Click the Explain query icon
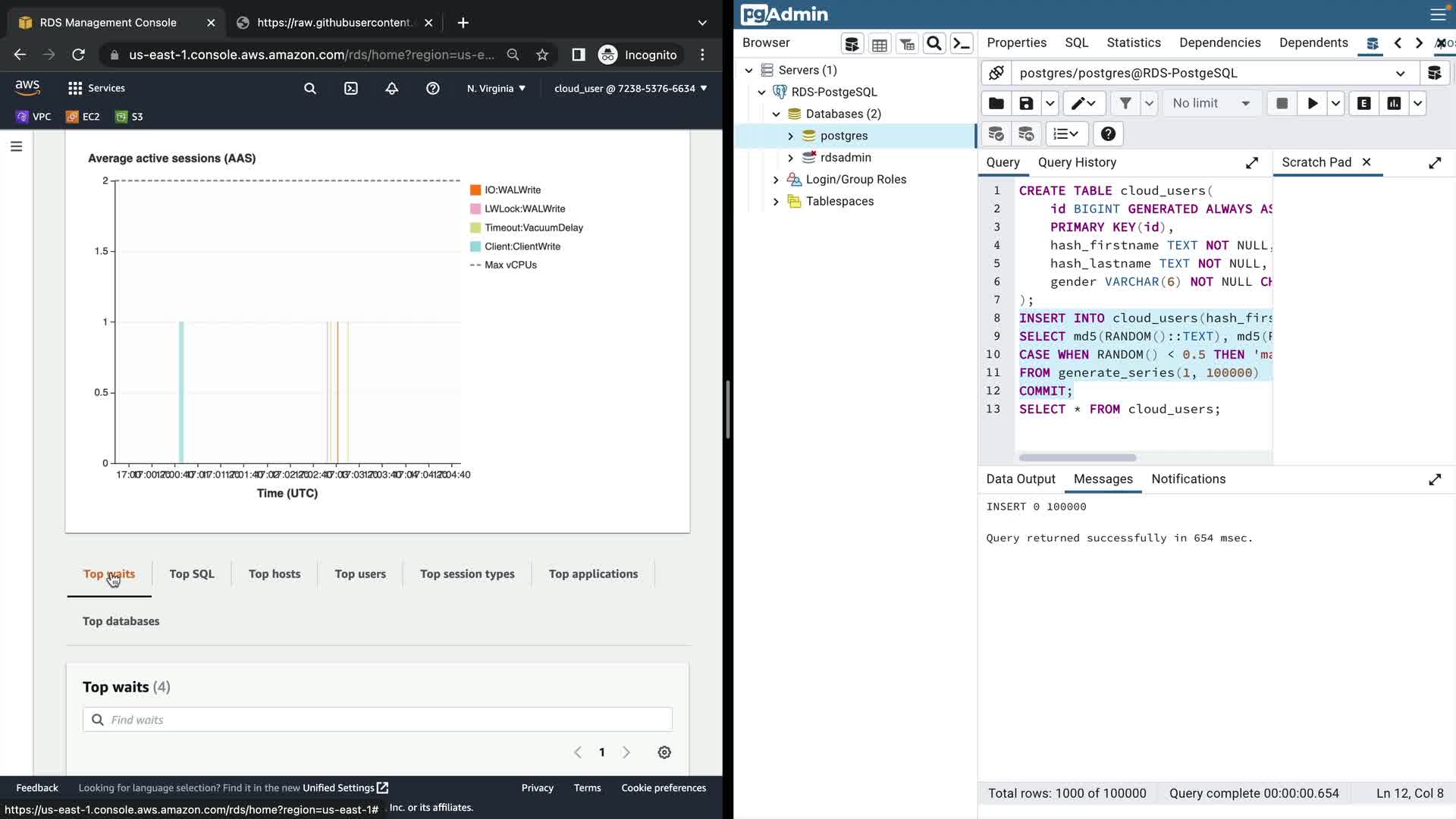1456x819 pixels. [x=1363, y=104]
